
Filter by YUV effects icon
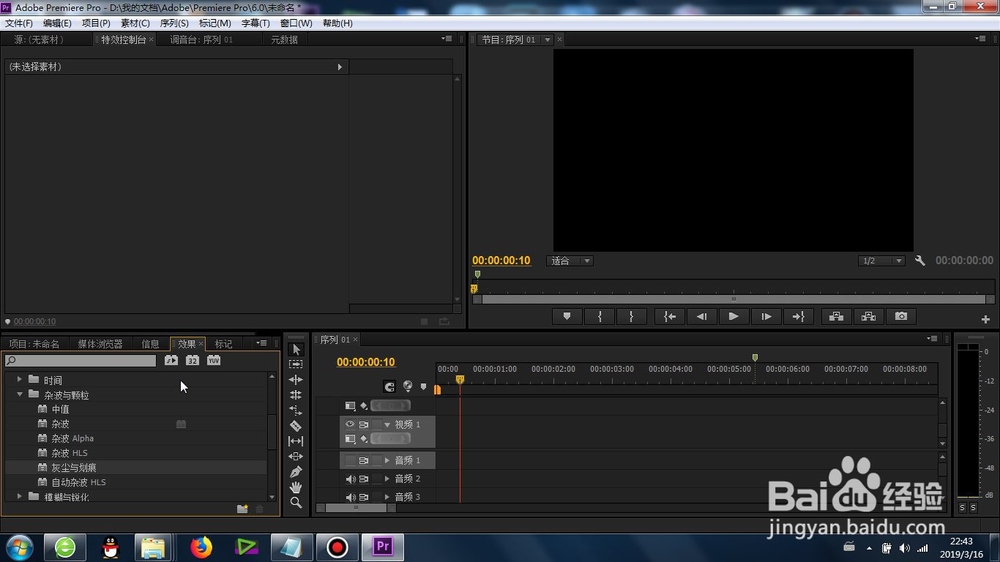pos(214,360)
